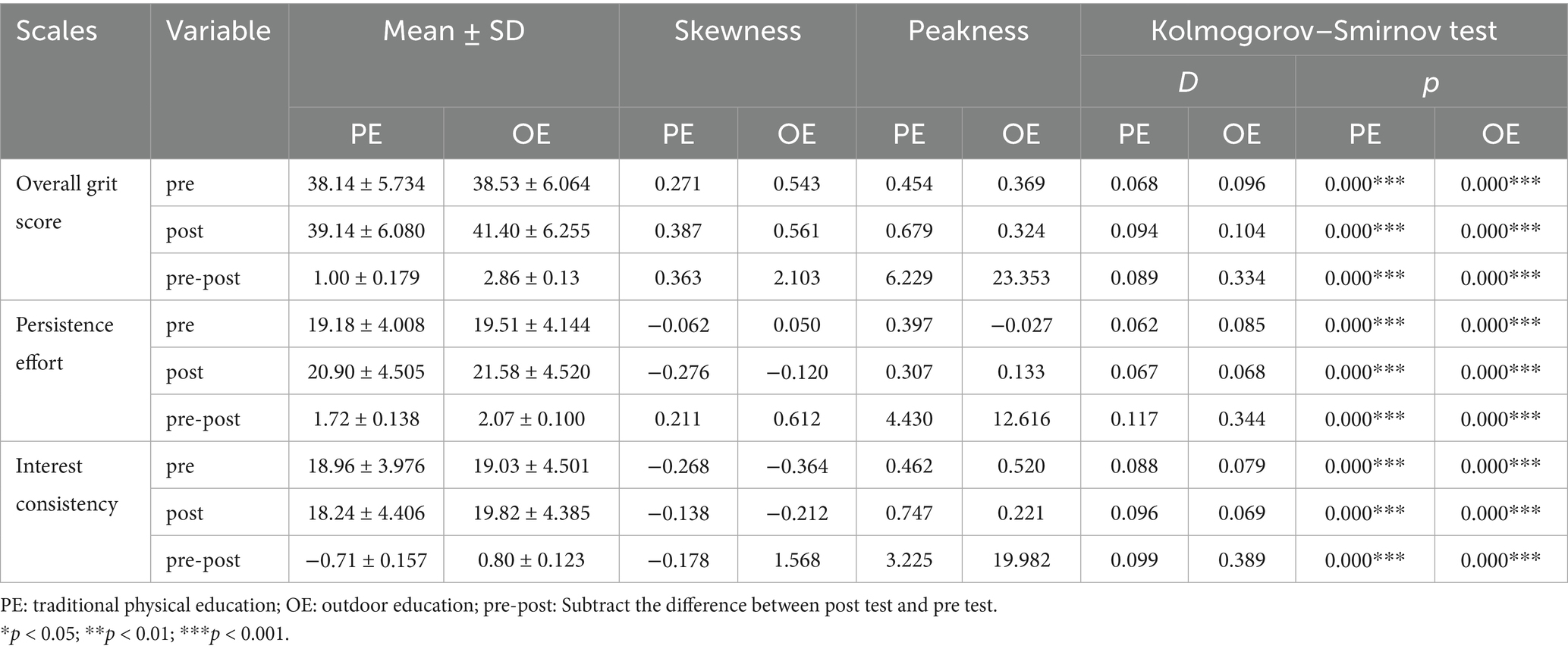1568x652 pixels.
Task: Select the "Persistence effort" row label
Action: point(64,343)
